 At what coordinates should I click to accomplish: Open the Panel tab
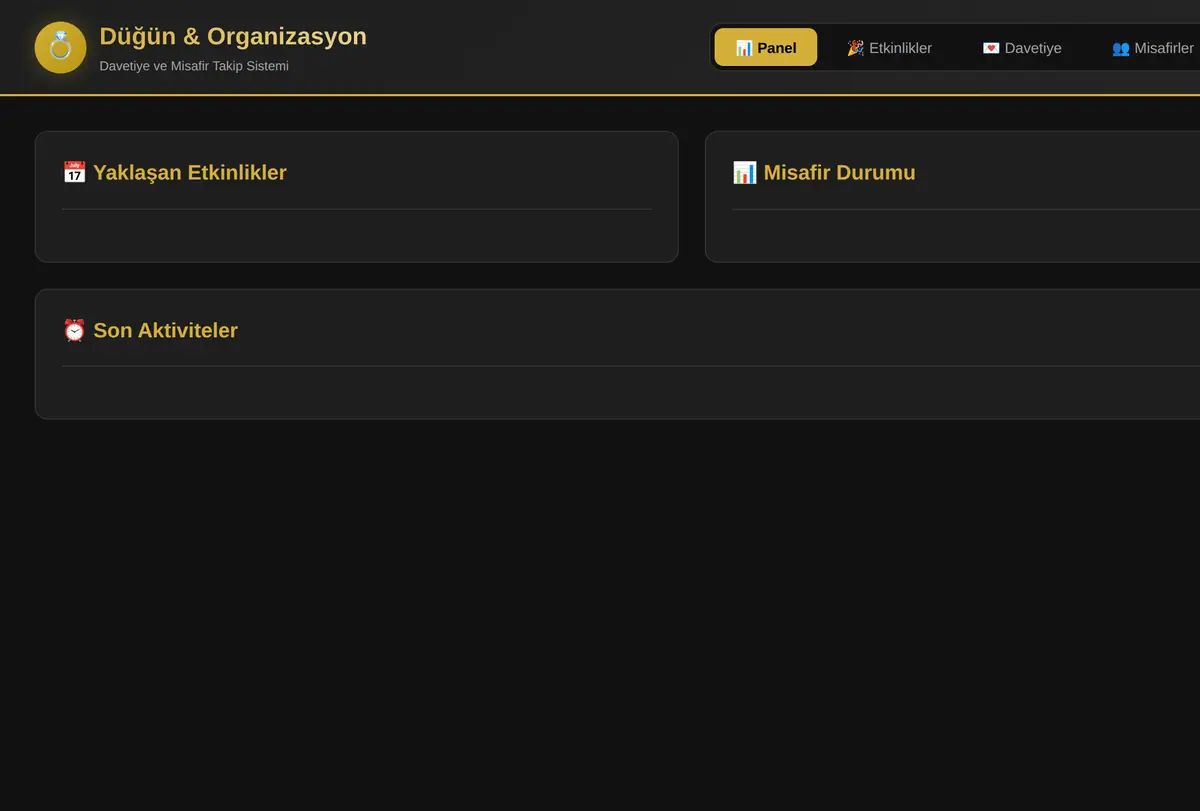pyautogui.click(x=766, y=47)
